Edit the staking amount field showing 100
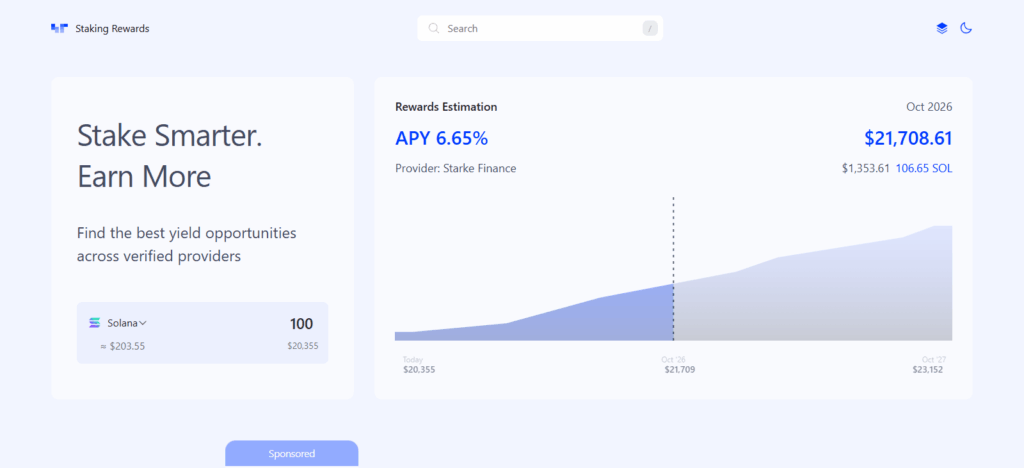Viewport: 1024px width, 468px height. click(x=300, y=324)
